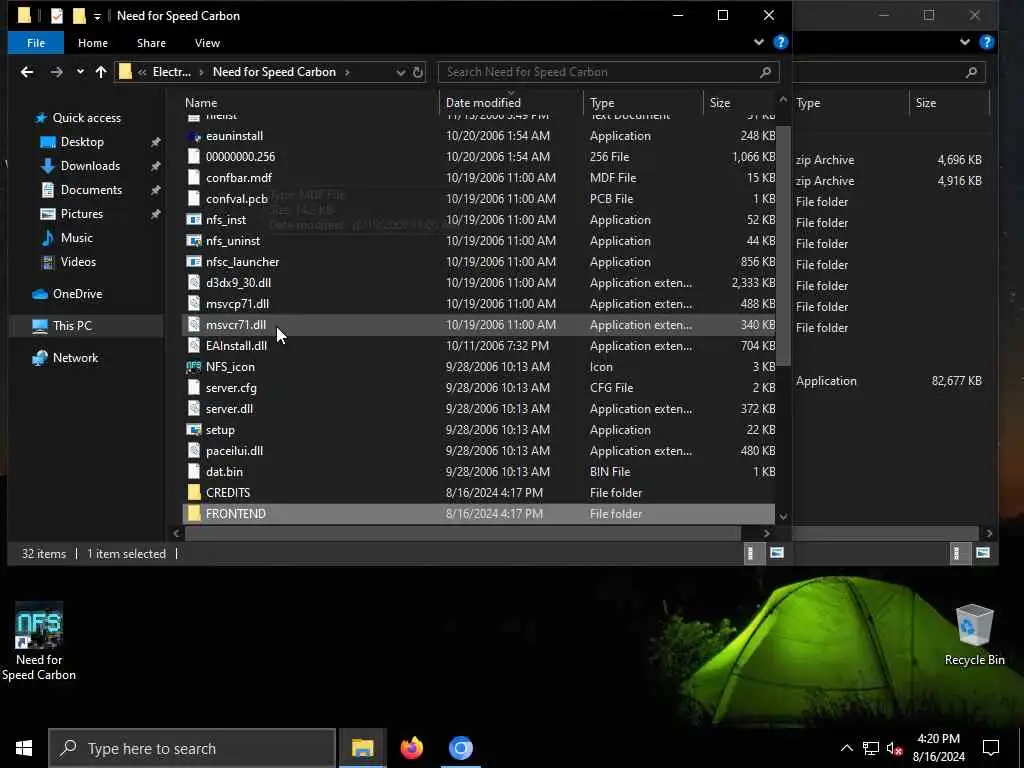Select the d3dx9_30.dll file icon
This screenshot has height=768, width=1024.
pyautogui.click(x=194, y=283)
